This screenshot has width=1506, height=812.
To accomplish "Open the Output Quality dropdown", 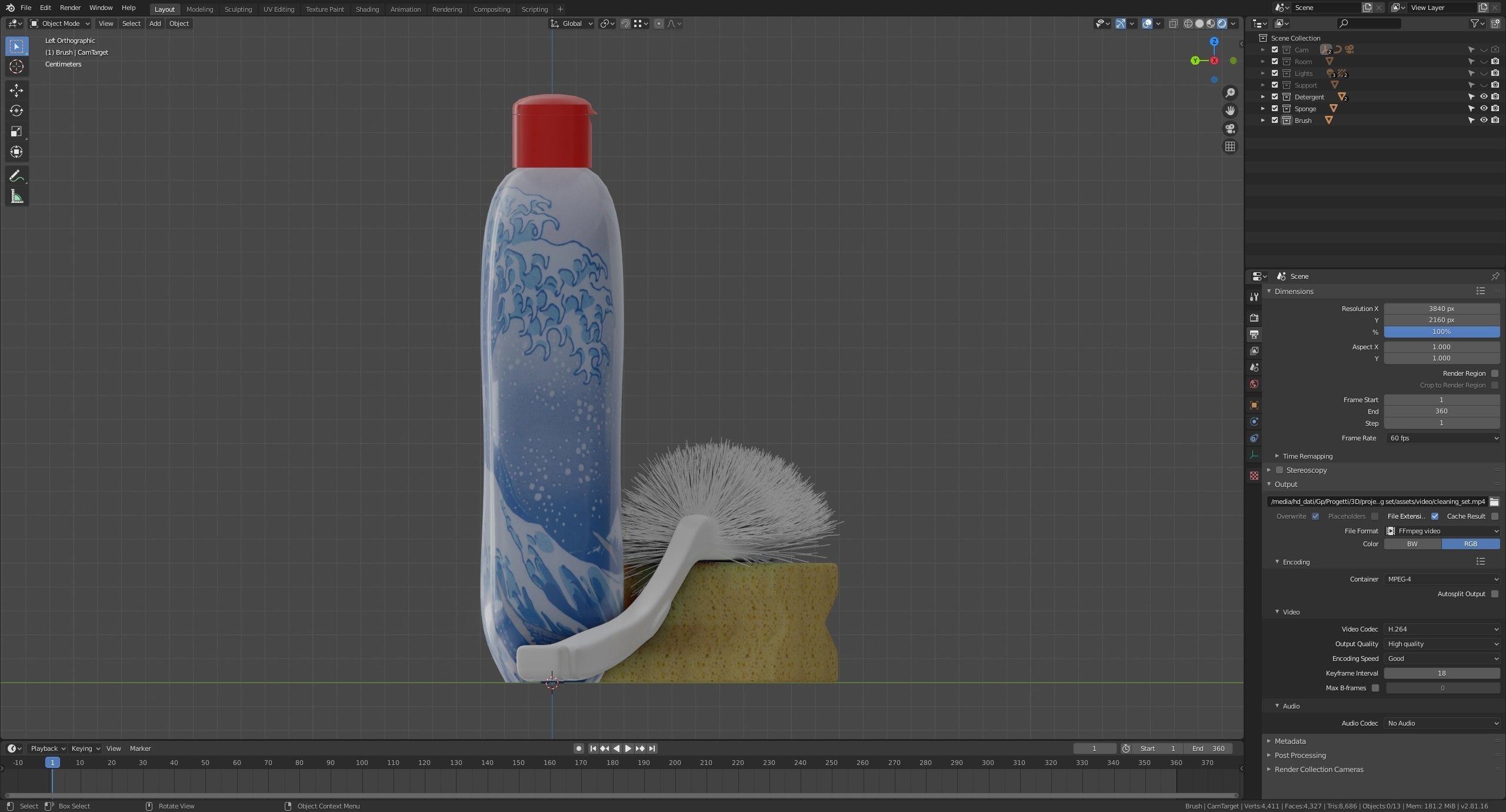I will coord(1441,644).
